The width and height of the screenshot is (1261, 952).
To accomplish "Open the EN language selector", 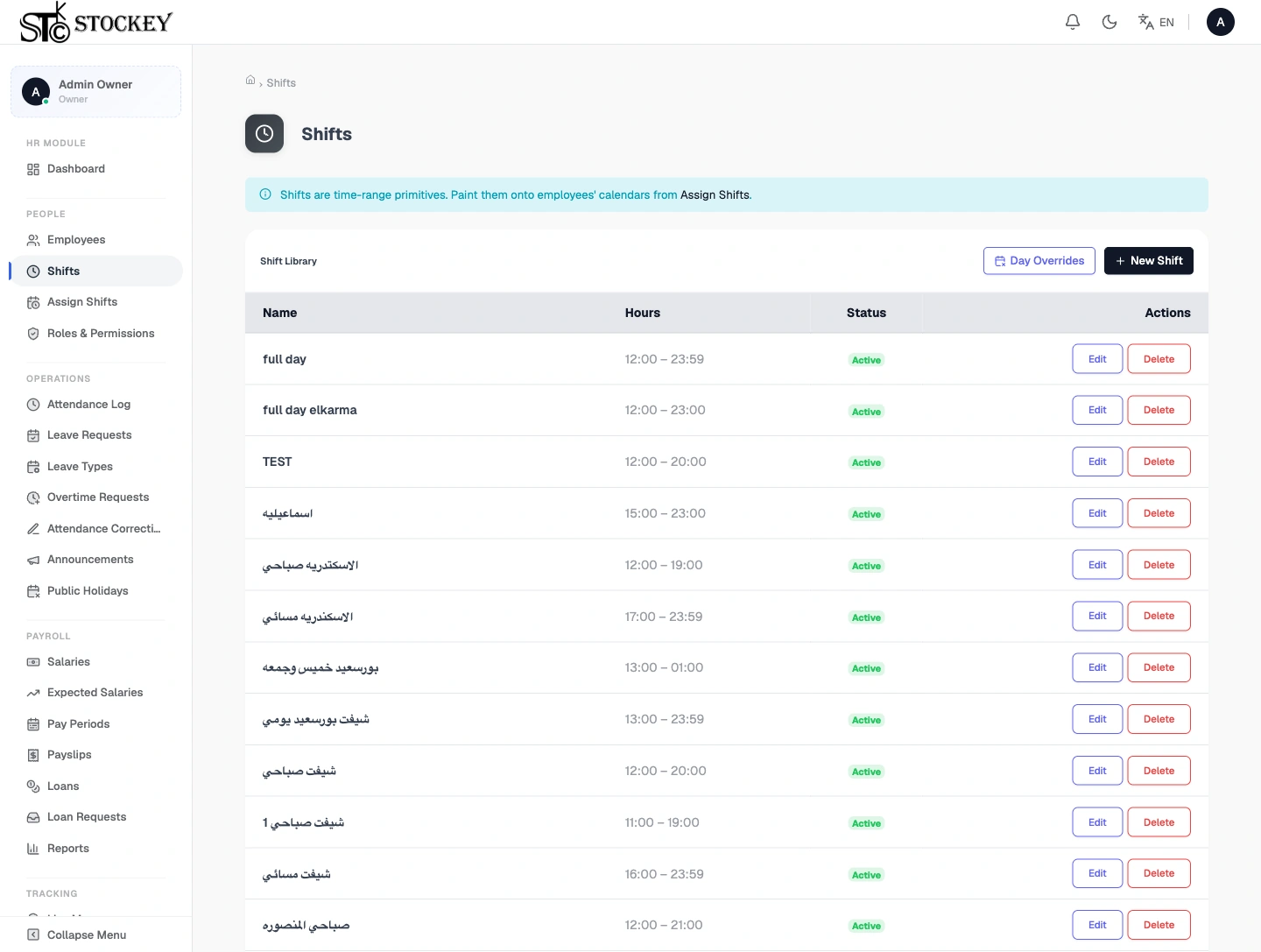I will (1156, 22).
